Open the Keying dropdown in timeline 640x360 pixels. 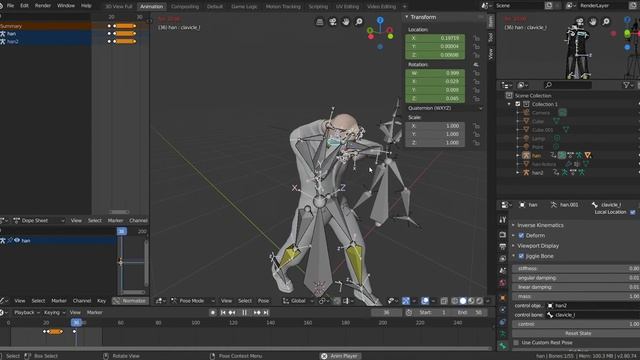pos(54,312)
